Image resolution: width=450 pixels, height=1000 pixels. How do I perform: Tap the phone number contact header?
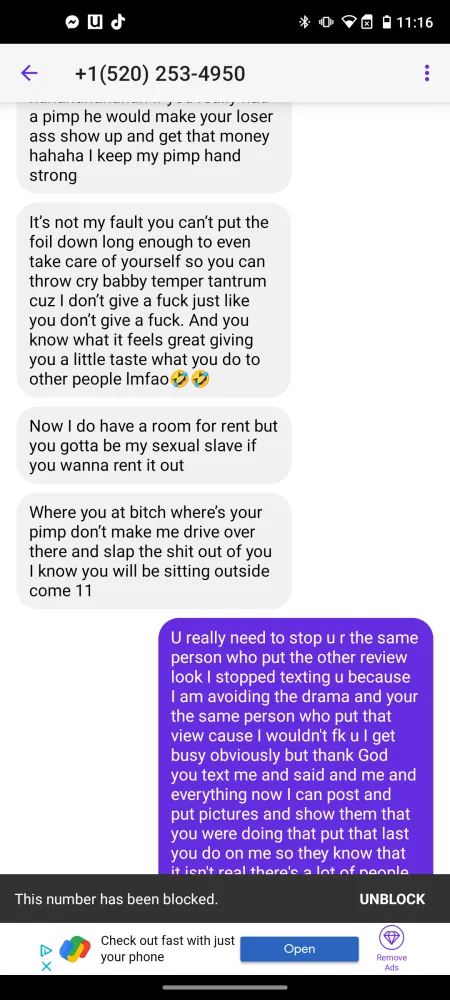click(x=160, y=73)
